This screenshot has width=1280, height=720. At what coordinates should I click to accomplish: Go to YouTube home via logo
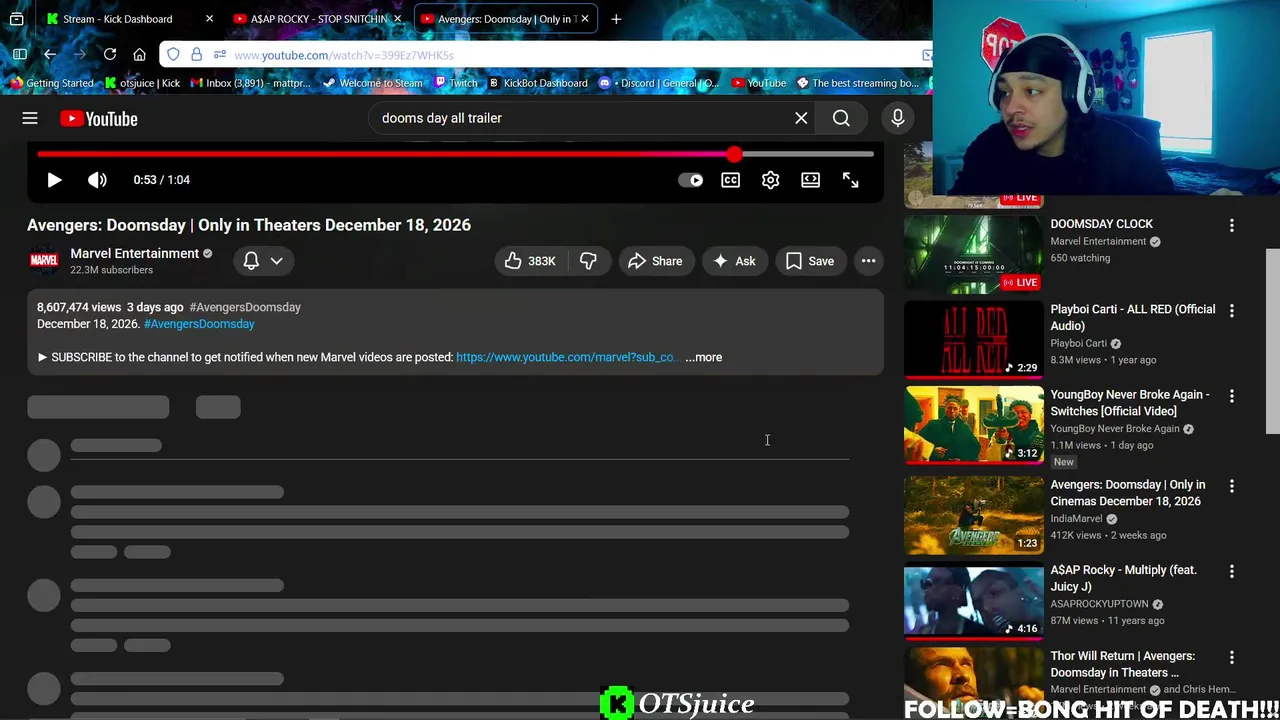point(98,119)
